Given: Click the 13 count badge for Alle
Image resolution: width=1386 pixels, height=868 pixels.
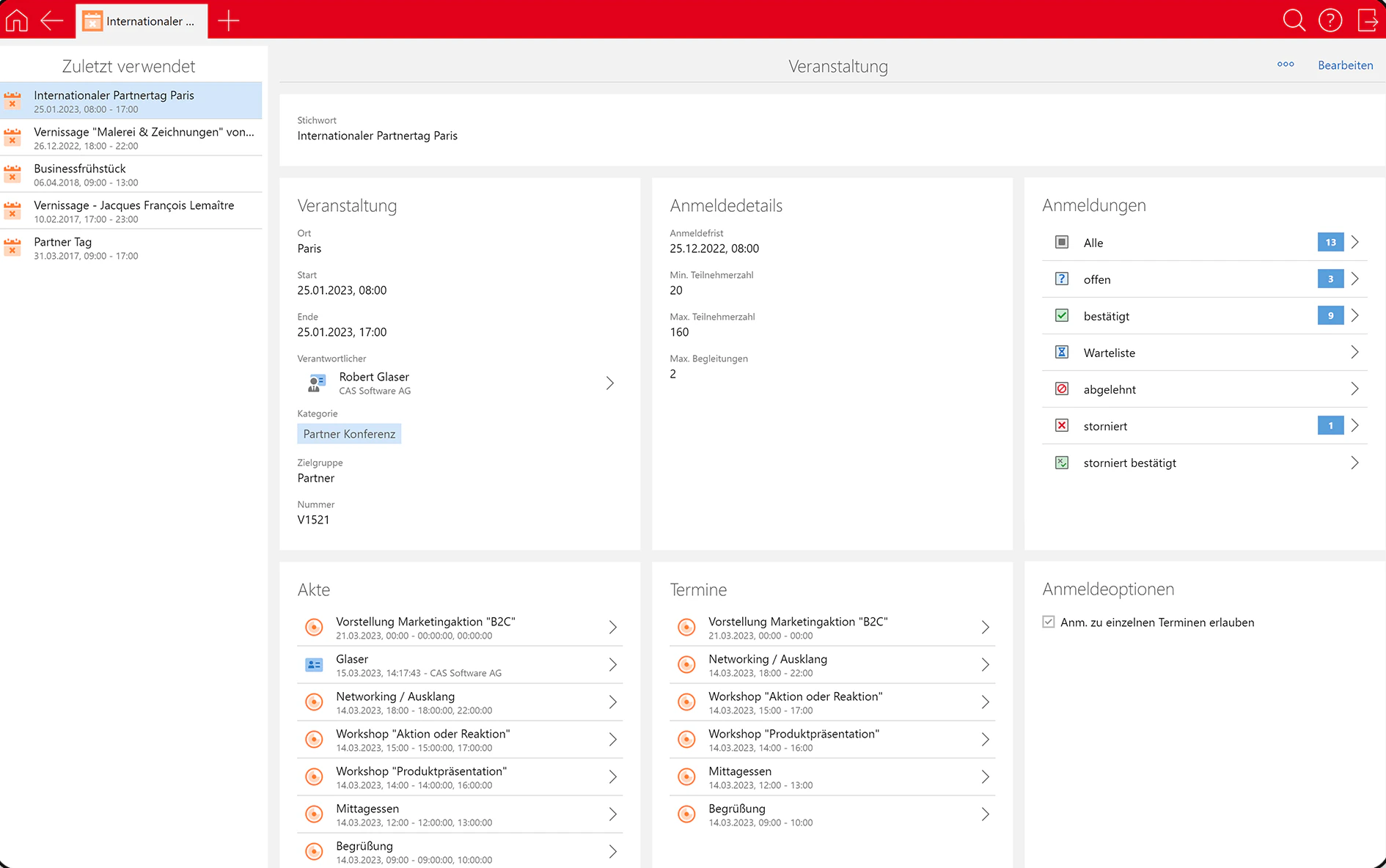Looking at the screenshot, I should pyautogui.click(x=1330, y=242).
